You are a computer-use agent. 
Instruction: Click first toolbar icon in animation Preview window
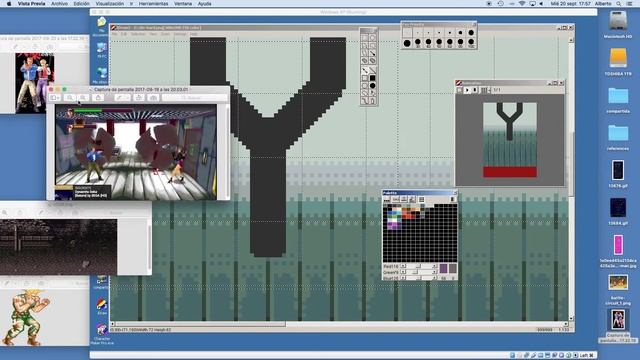click(x=460, y=90)
